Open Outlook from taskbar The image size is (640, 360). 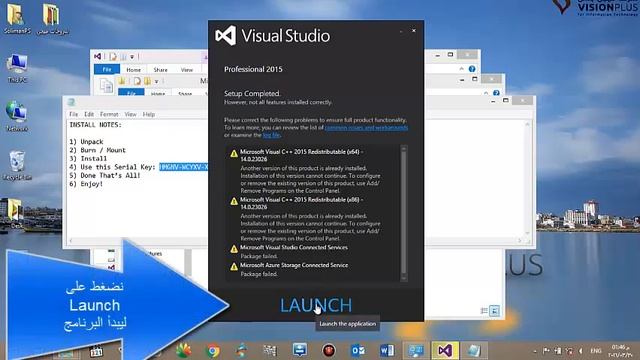pyautogui.click(x=358, y=351)
